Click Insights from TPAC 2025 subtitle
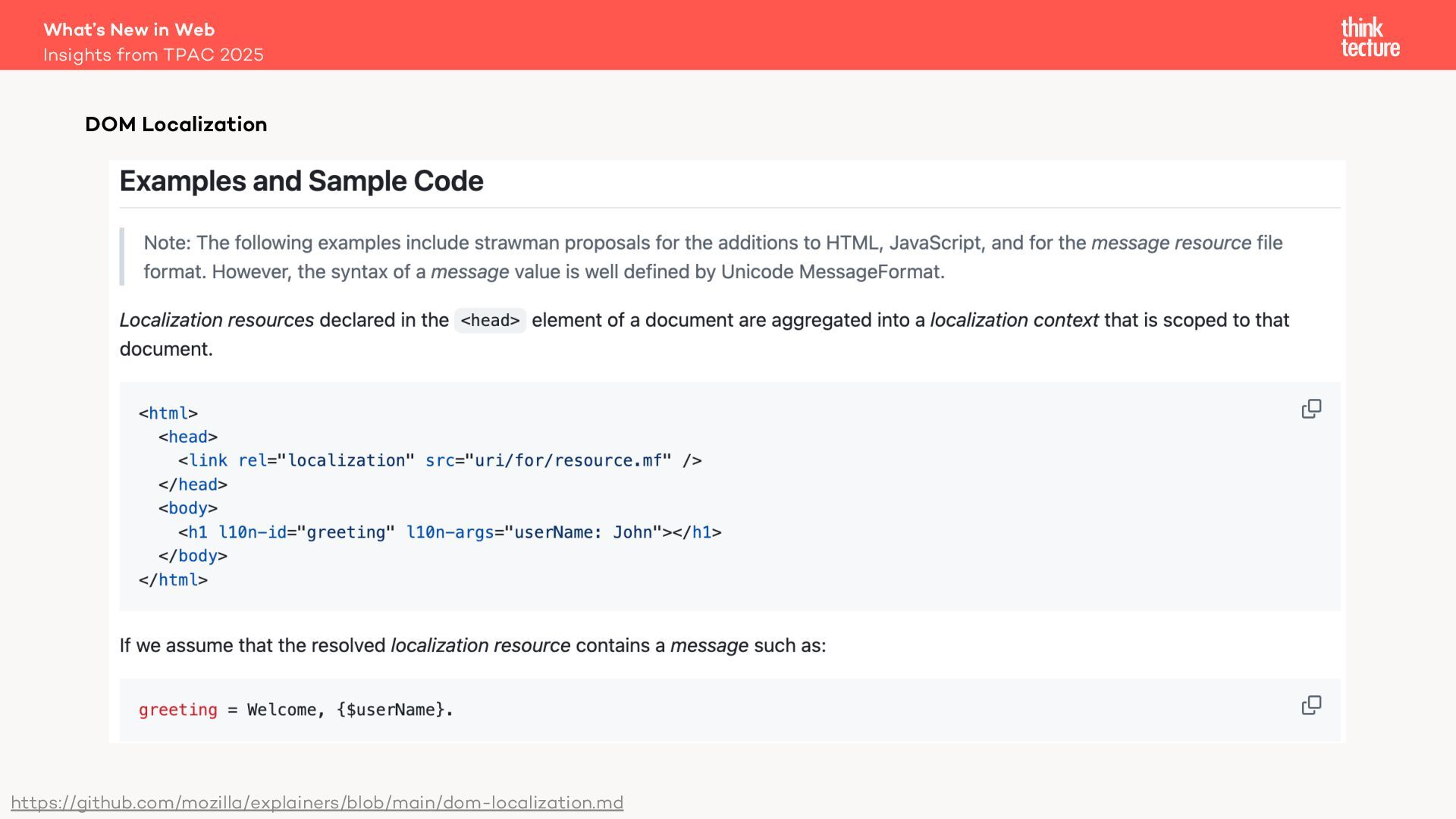Image resolution: width=1456 pixels, height=819 pixels. [153, 55]
